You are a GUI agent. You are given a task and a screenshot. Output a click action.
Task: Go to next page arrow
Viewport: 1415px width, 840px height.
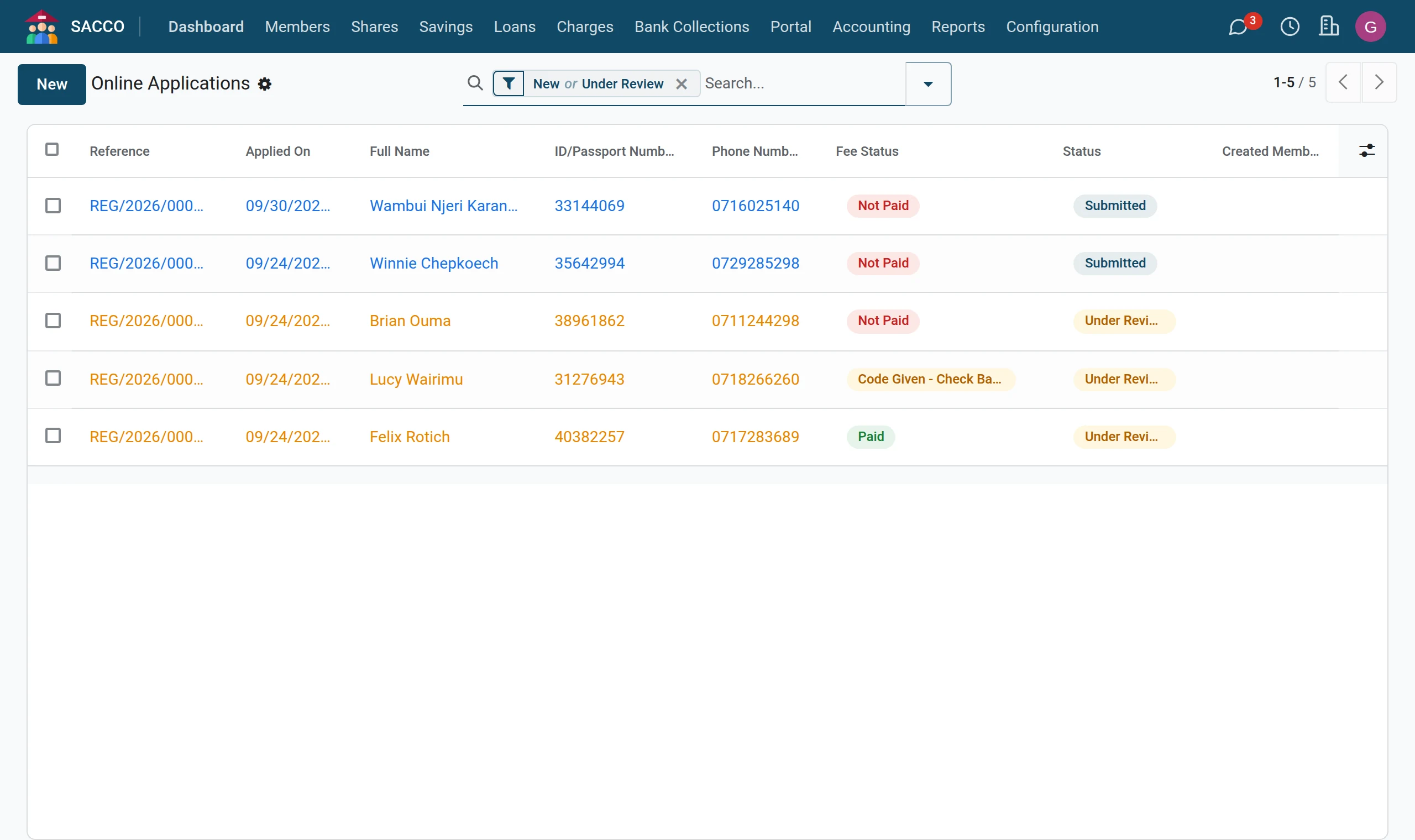click(x=1379, y=83)
